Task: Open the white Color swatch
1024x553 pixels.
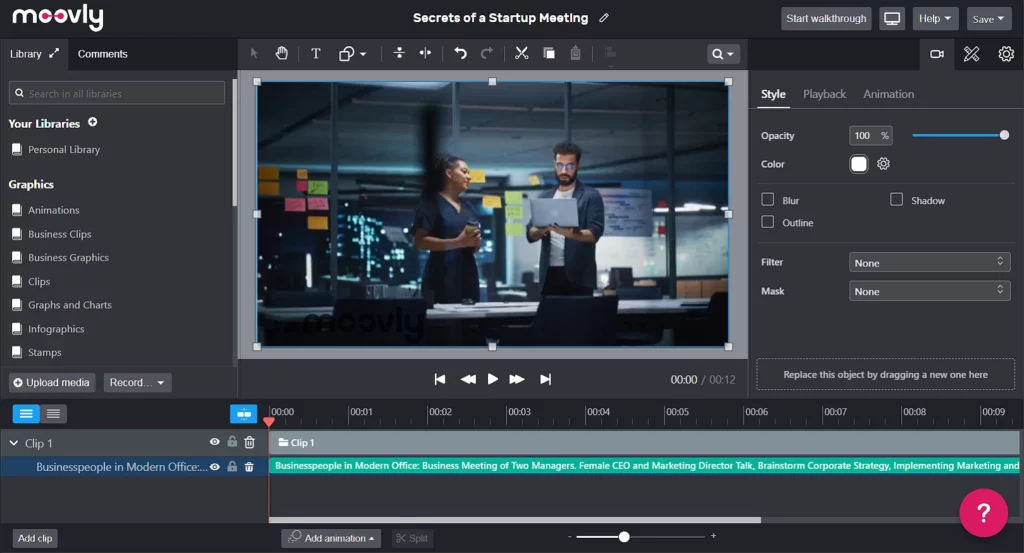Action: click(x=859, y=164)
